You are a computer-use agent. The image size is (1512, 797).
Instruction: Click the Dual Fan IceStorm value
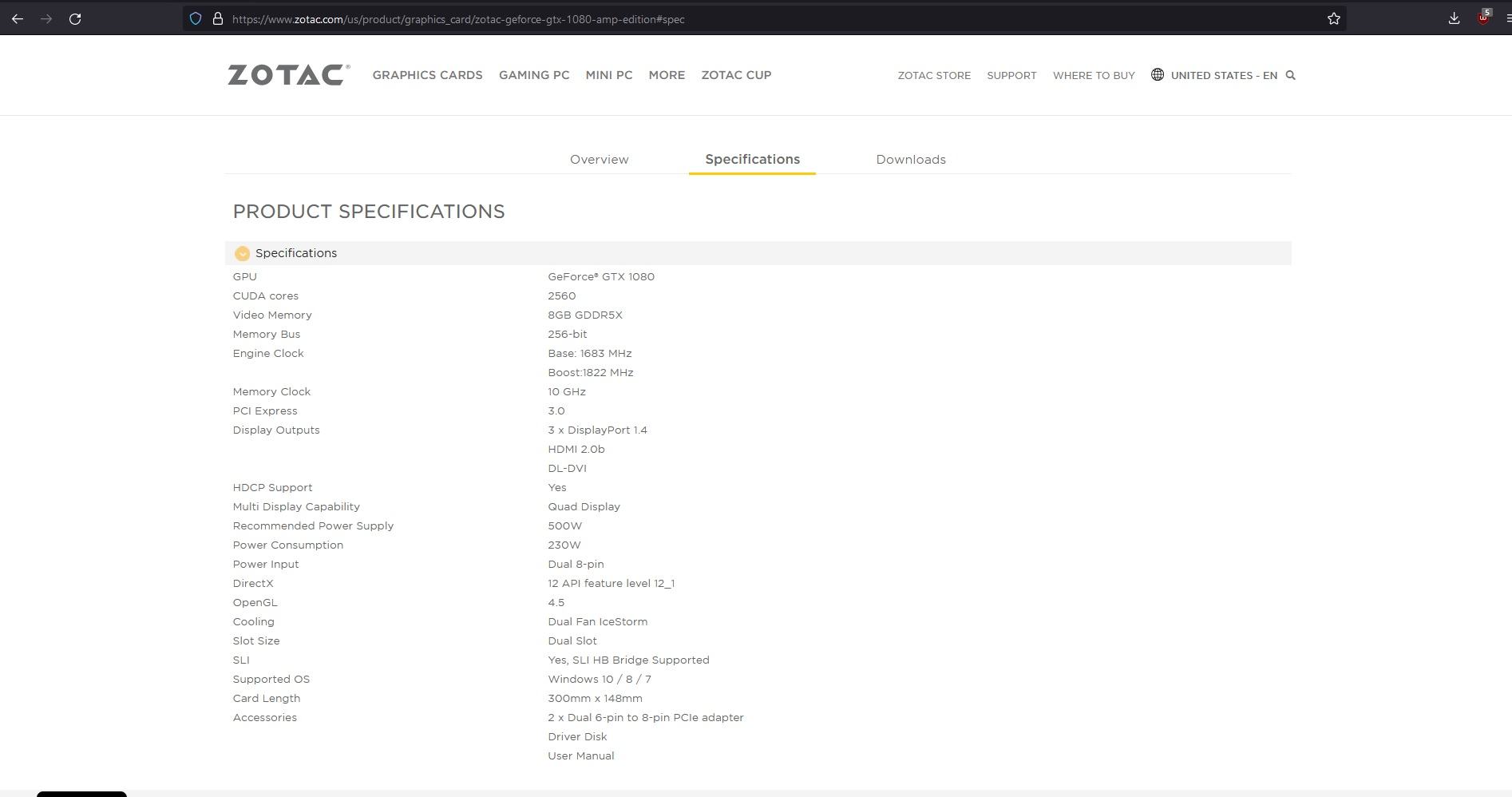point(598,621)
